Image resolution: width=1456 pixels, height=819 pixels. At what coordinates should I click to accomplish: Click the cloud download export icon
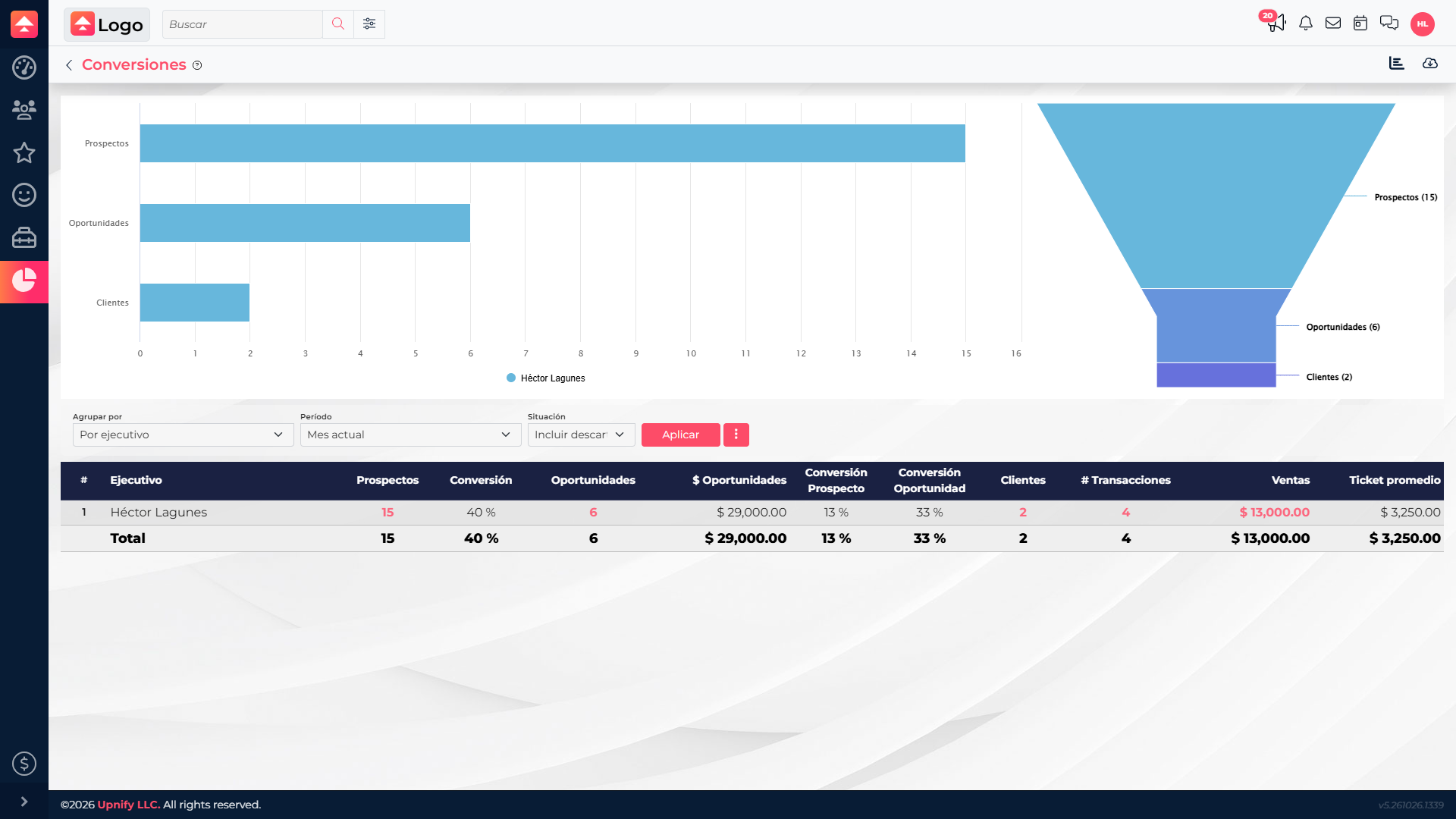1430,64
